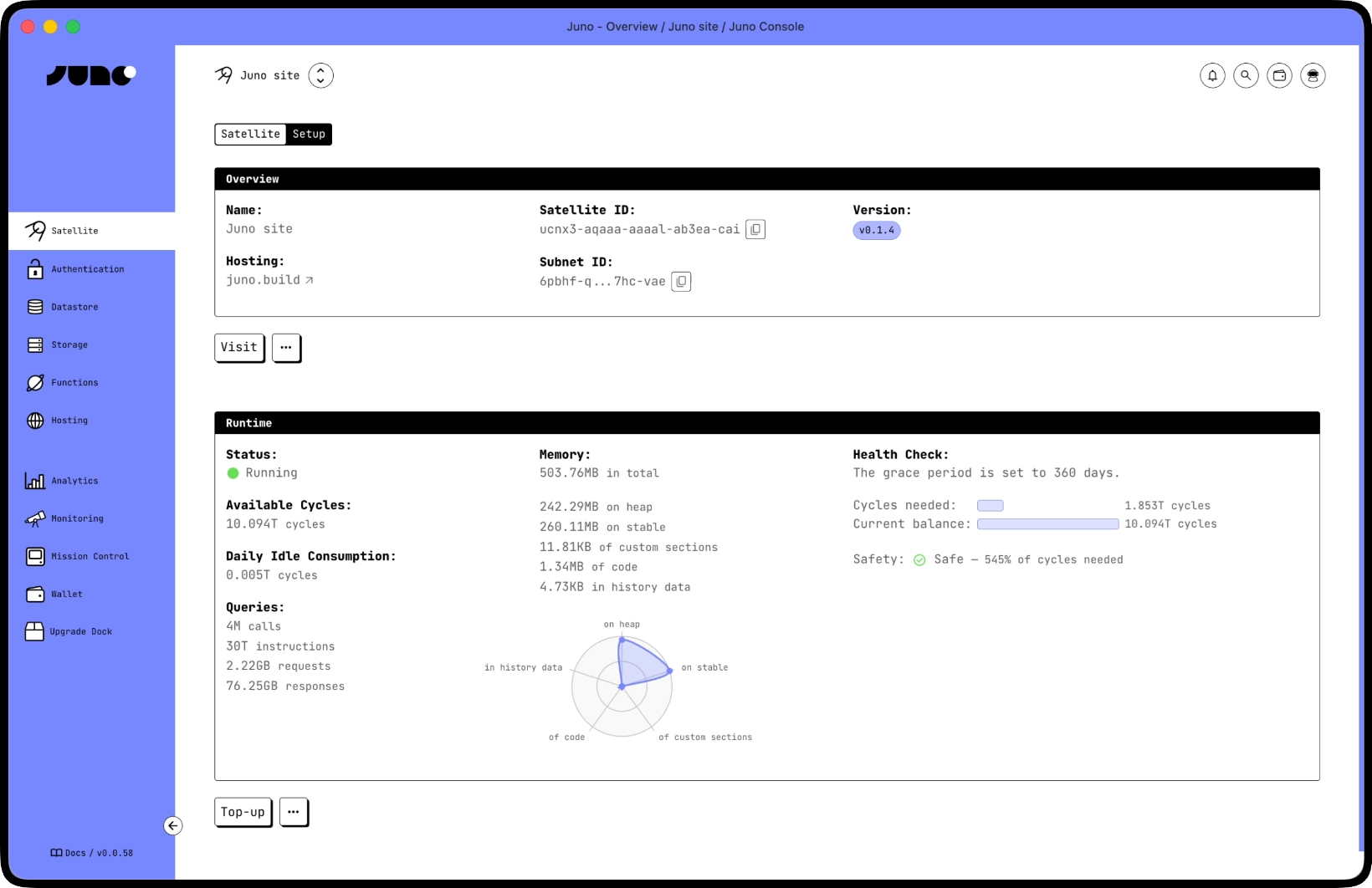This screenshot has width=1372, height=888.
Task: Open the Analytics sidebar icon
Action: 35,480
